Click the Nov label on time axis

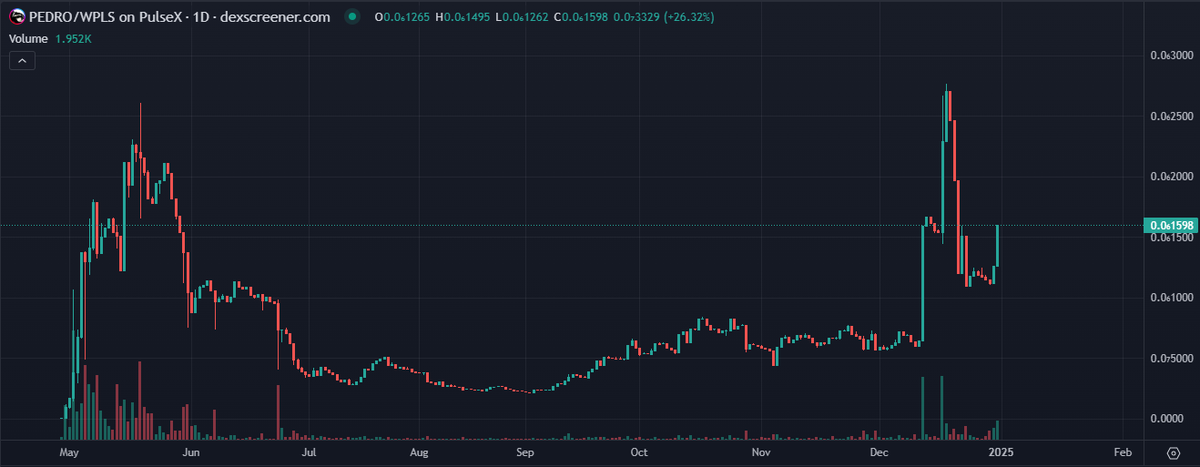[761, 453]
